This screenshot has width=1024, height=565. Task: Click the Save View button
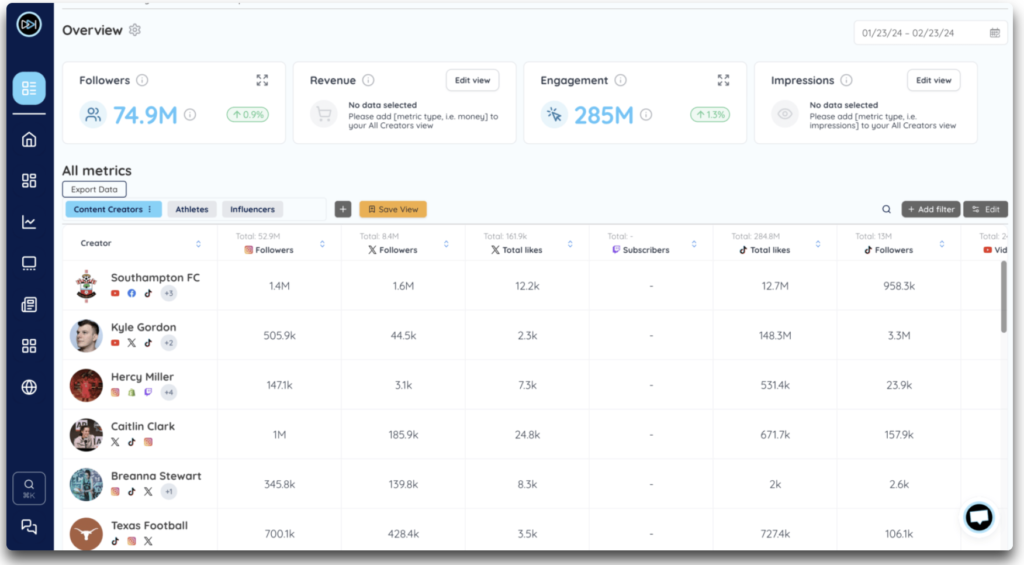(x=392, y=209)
